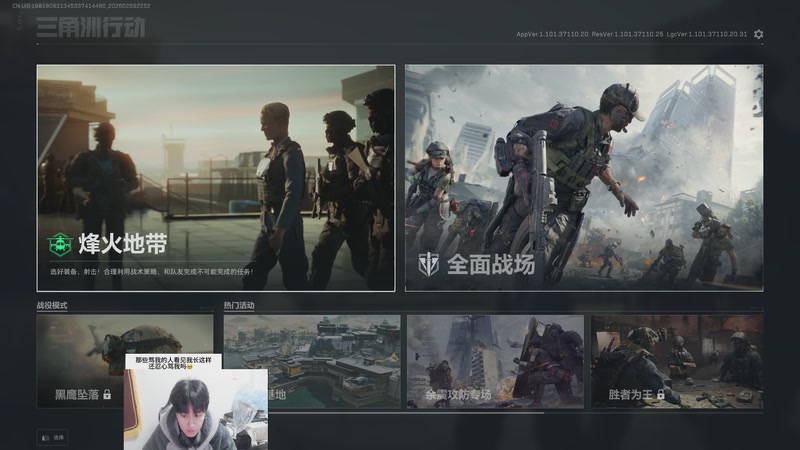The image size is (800, 450).
Task: Click the CN UID text at top left
Action: (x=82, y=6)
